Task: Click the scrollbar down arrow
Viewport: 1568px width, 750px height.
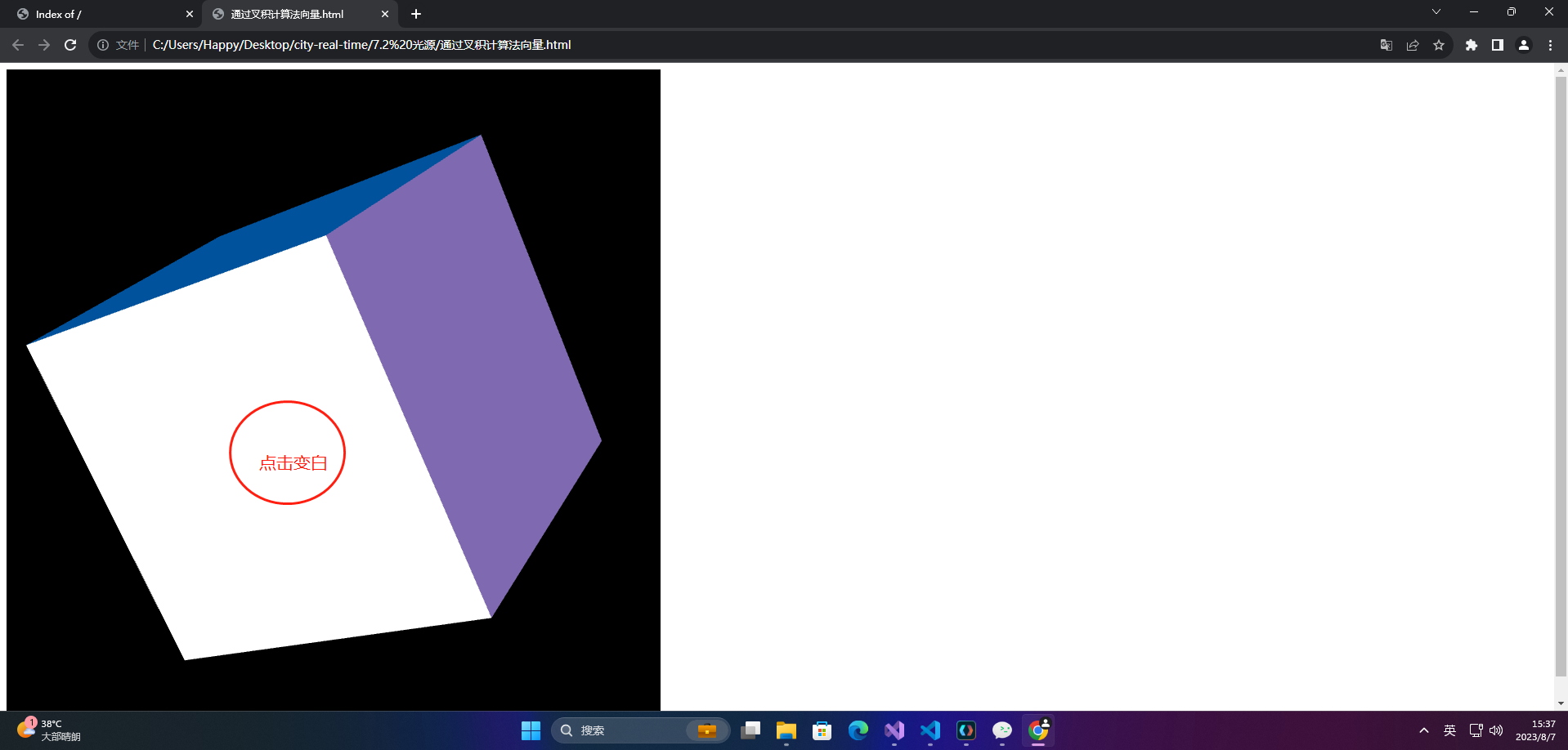Action: (1561, 703)
